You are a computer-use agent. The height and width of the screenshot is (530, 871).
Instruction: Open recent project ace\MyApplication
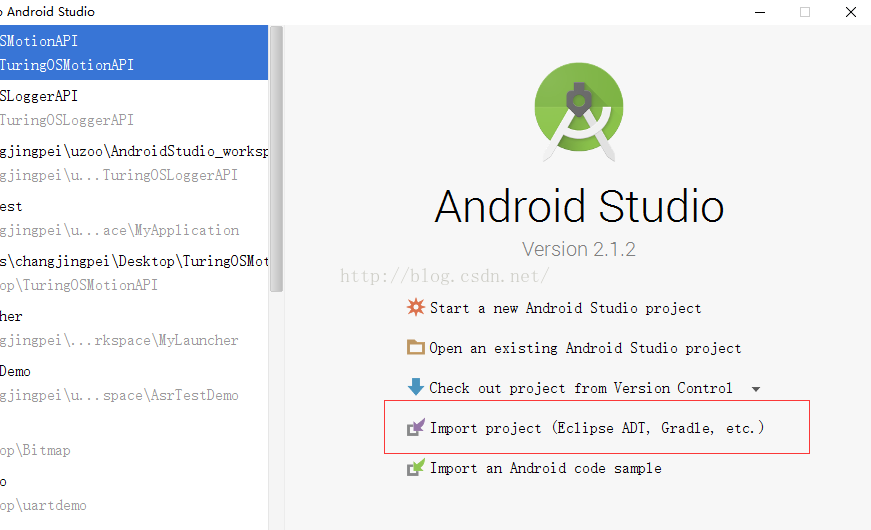tap(134, 218)
